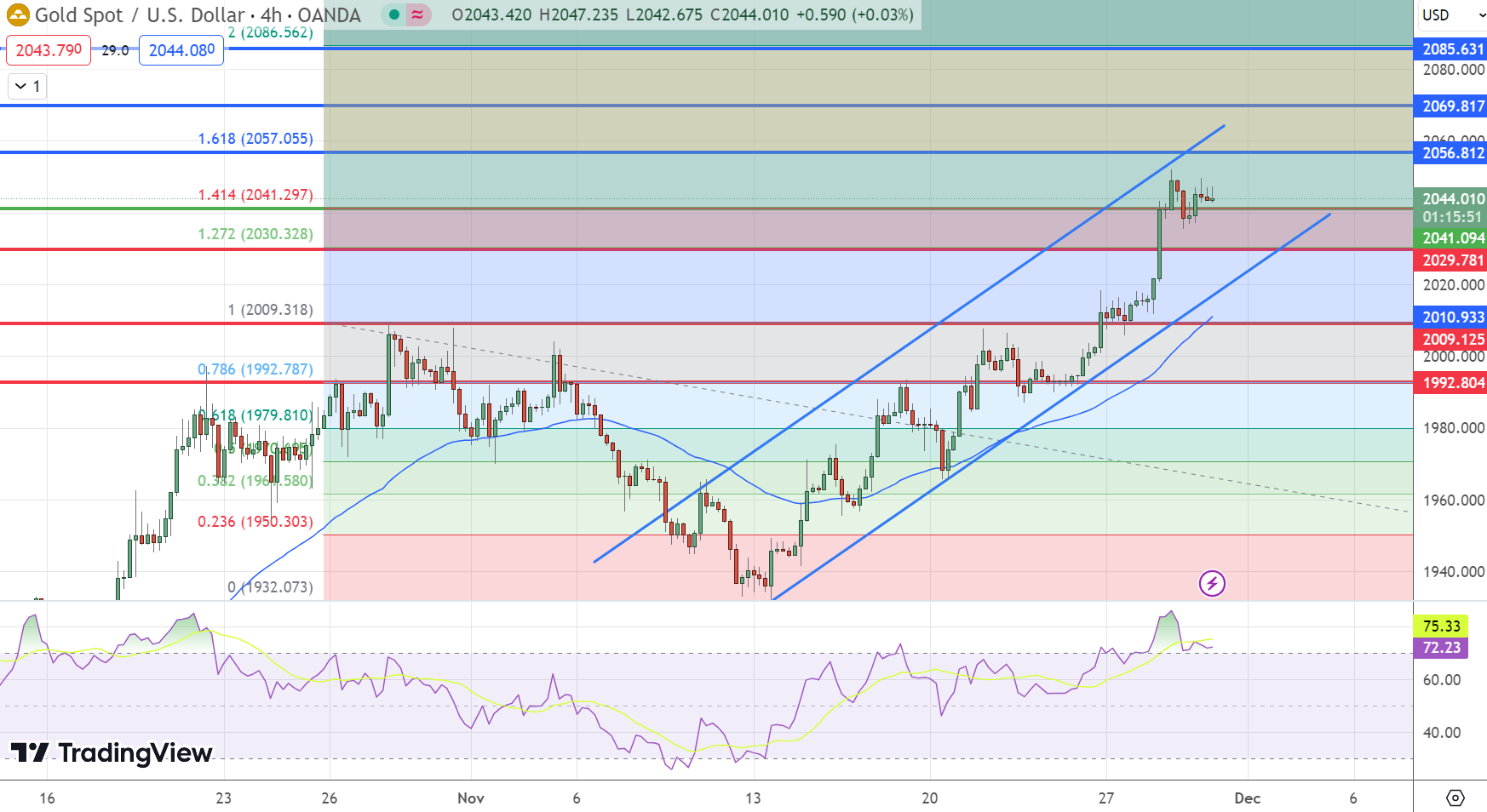Open the USD currency dropdown
This screenshot has height=812, width=1487.
pos(1450,14)
